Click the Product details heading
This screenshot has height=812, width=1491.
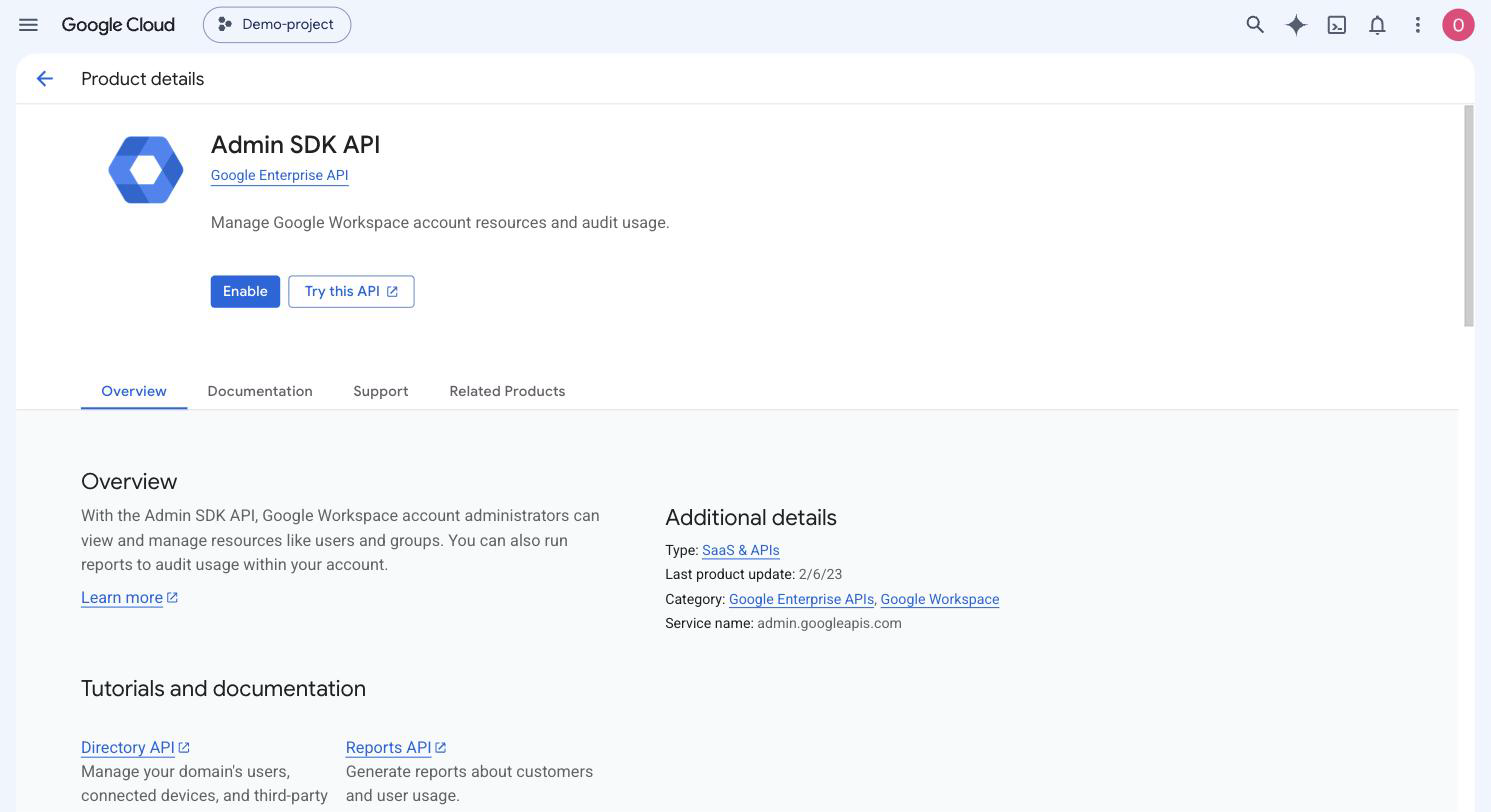coord(142,79)
